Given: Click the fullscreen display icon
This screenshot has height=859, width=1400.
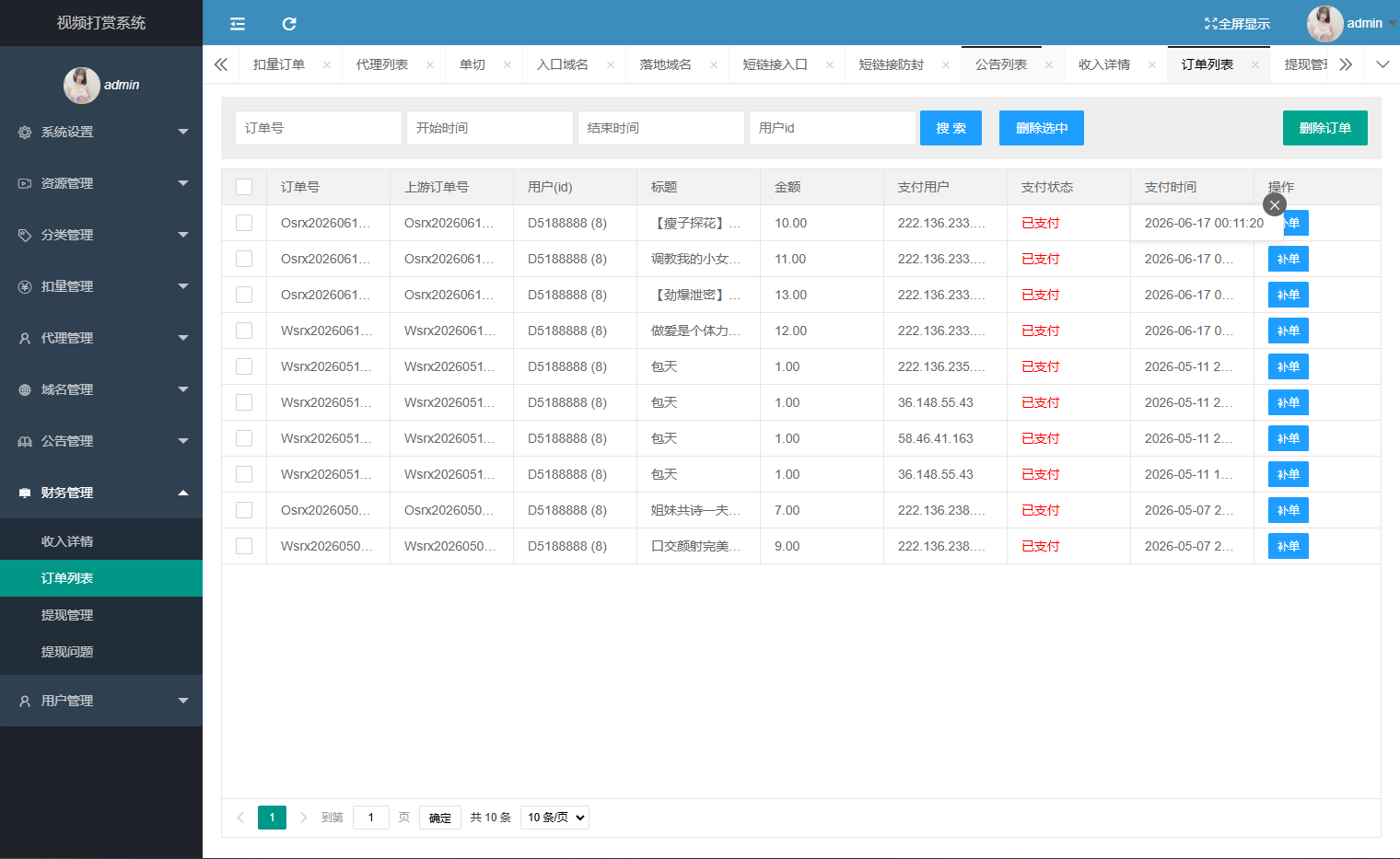Looking at the screenshot, I should [x=1210, y=24].
